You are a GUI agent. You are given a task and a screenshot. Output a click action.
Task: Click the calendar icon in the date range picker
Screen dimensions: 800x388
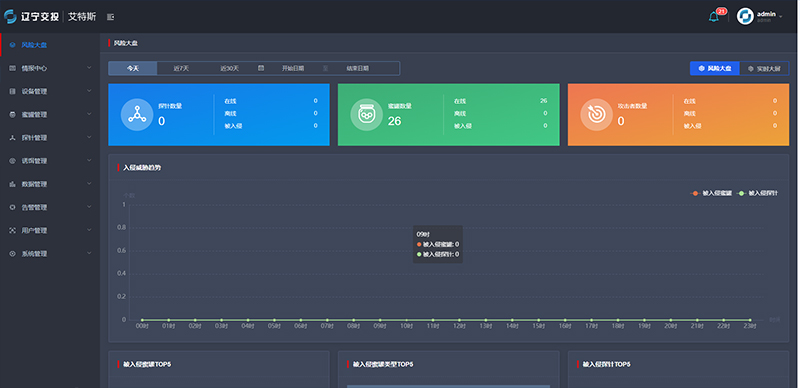click(261, 68)
